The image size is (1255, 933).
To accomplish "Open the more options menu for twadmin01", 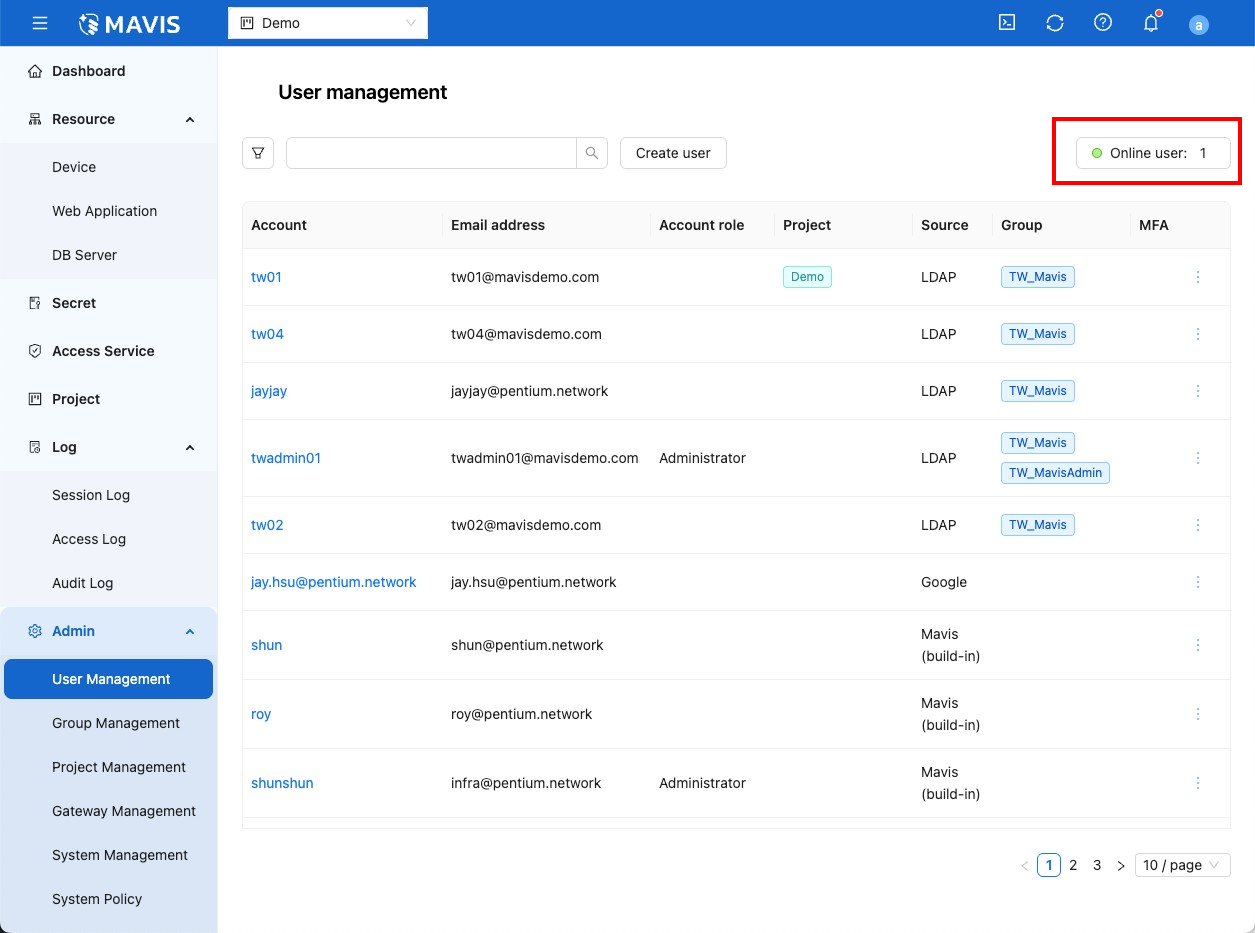I will pos(1198,458).
